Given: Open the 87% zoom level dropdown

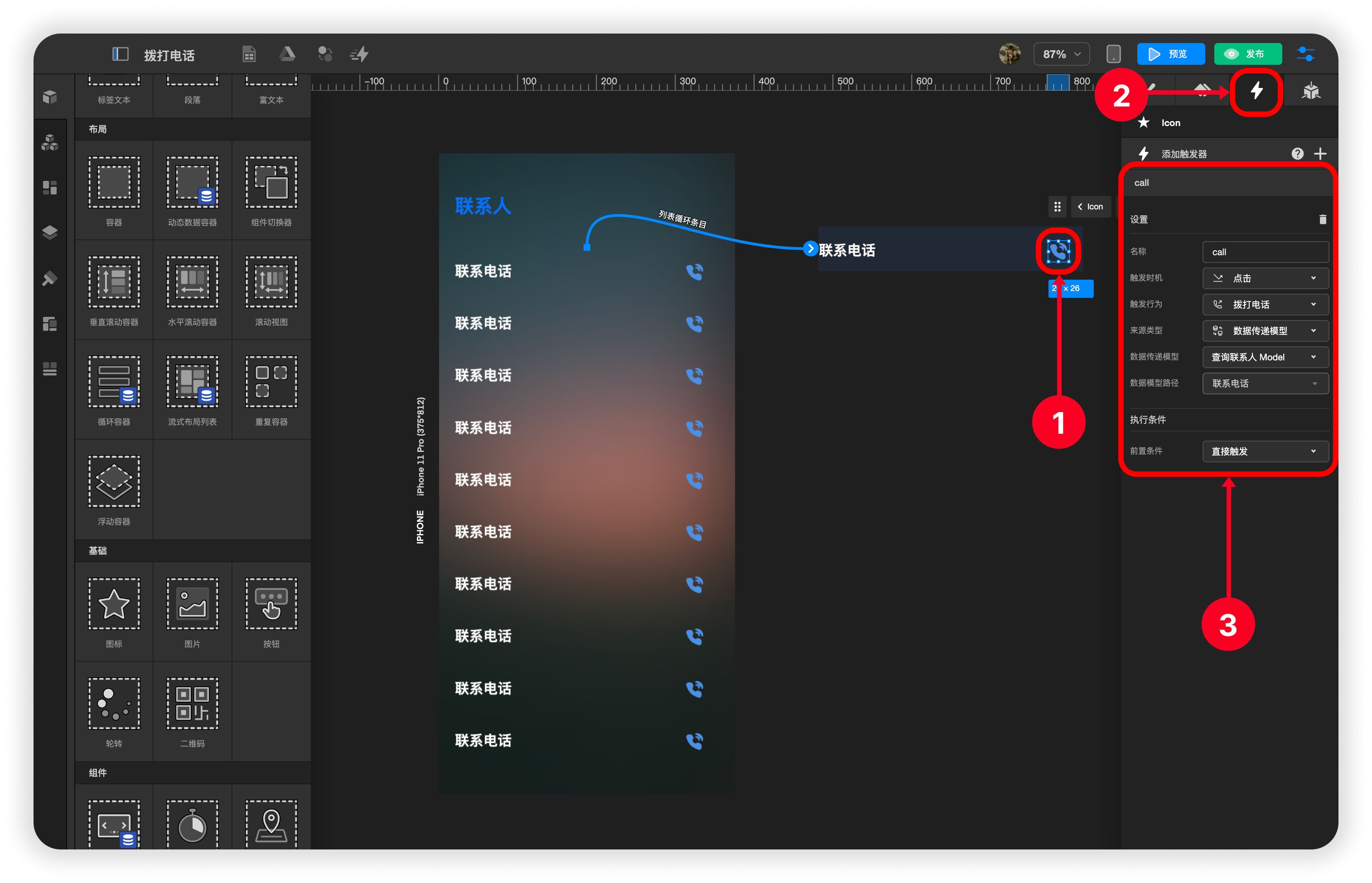Looking at the screenshot, I should click(x=1061, y=54).
